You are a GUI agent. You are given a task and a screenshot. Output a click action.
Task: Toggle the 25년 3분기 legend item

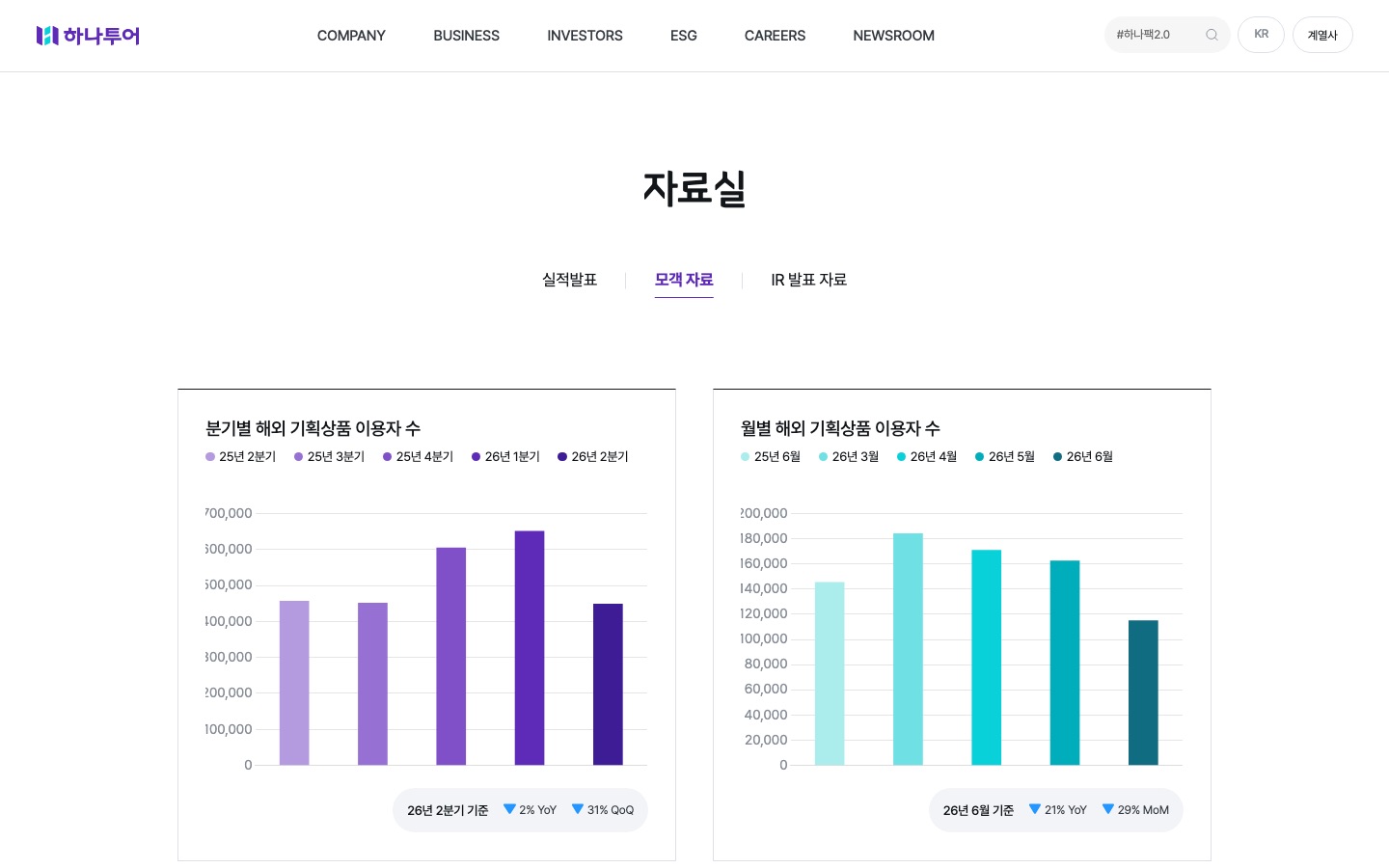[x=330, y=457]
